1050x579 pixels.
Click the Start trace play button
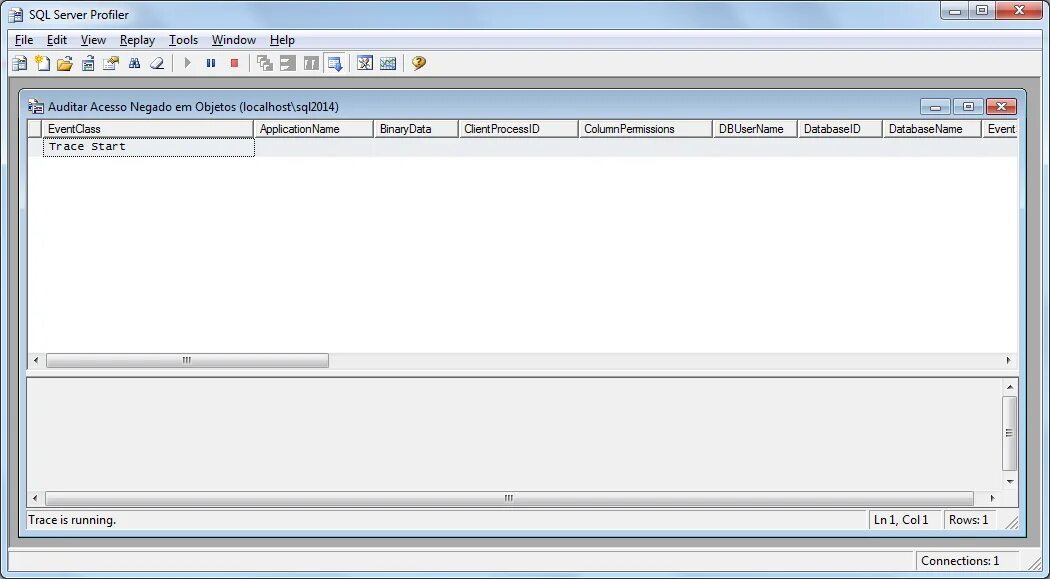(188, 64)
